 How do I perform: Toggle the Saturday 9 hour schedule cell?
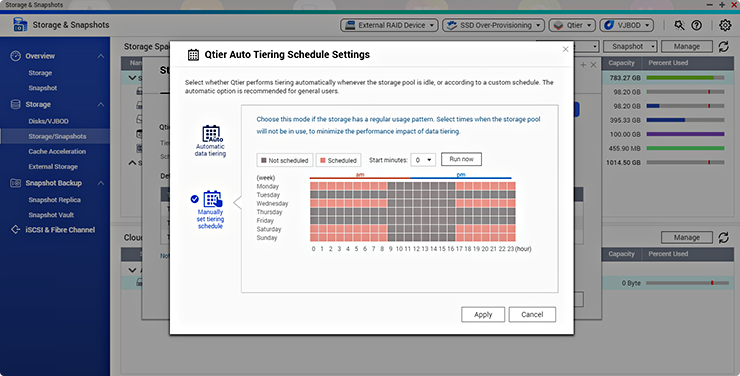[x=391, y=229]
